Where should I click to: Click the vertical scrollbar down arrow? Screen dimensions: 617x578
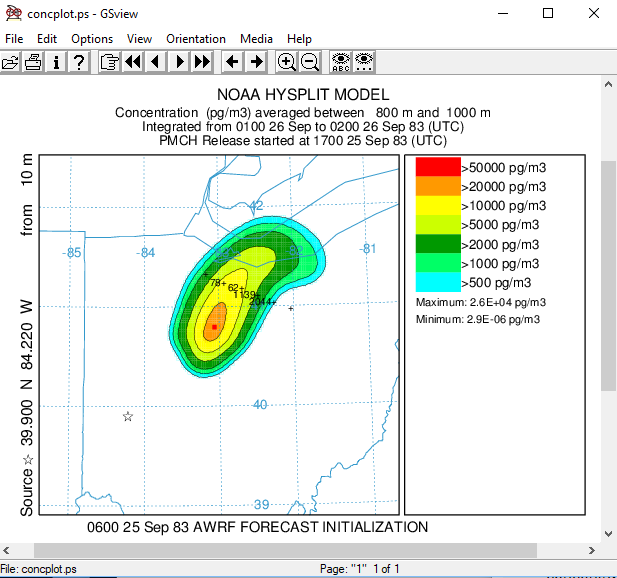click(x=608, y=533)
